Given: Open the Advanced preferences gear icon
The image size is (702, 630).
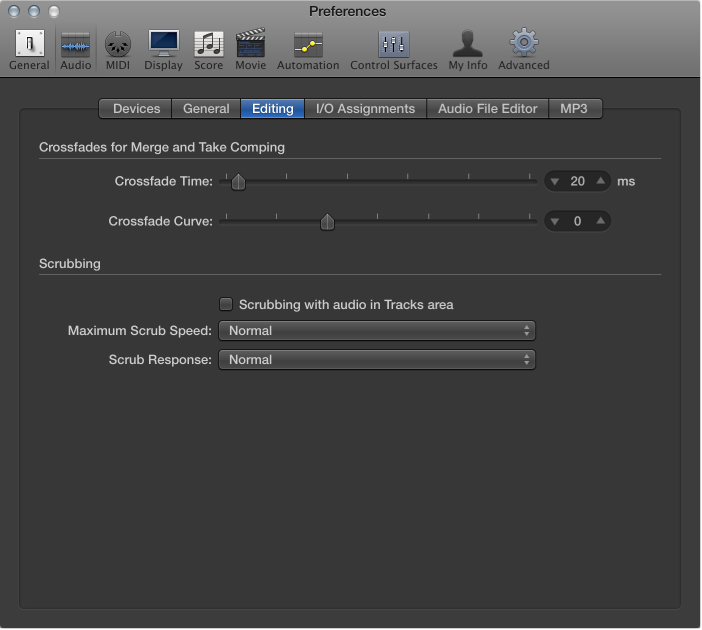Looking at the screenshot, I should tap(524, 43).
